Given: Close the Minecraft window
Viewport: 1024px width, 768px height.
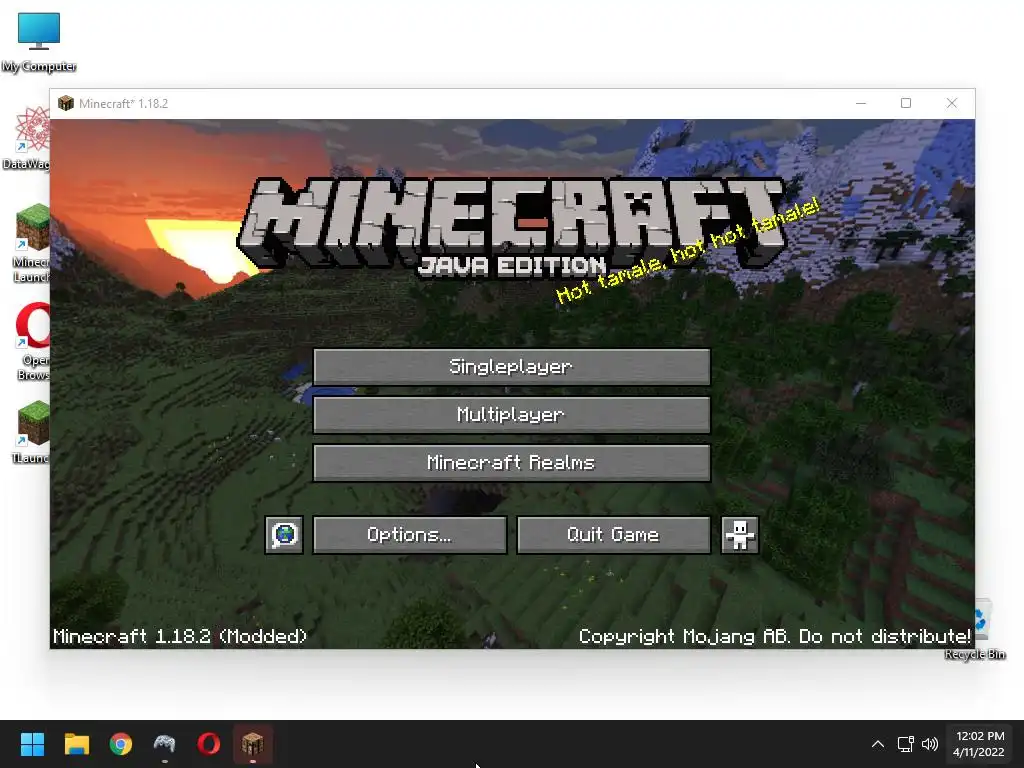Looking at the screenshot, I should 952,103.
